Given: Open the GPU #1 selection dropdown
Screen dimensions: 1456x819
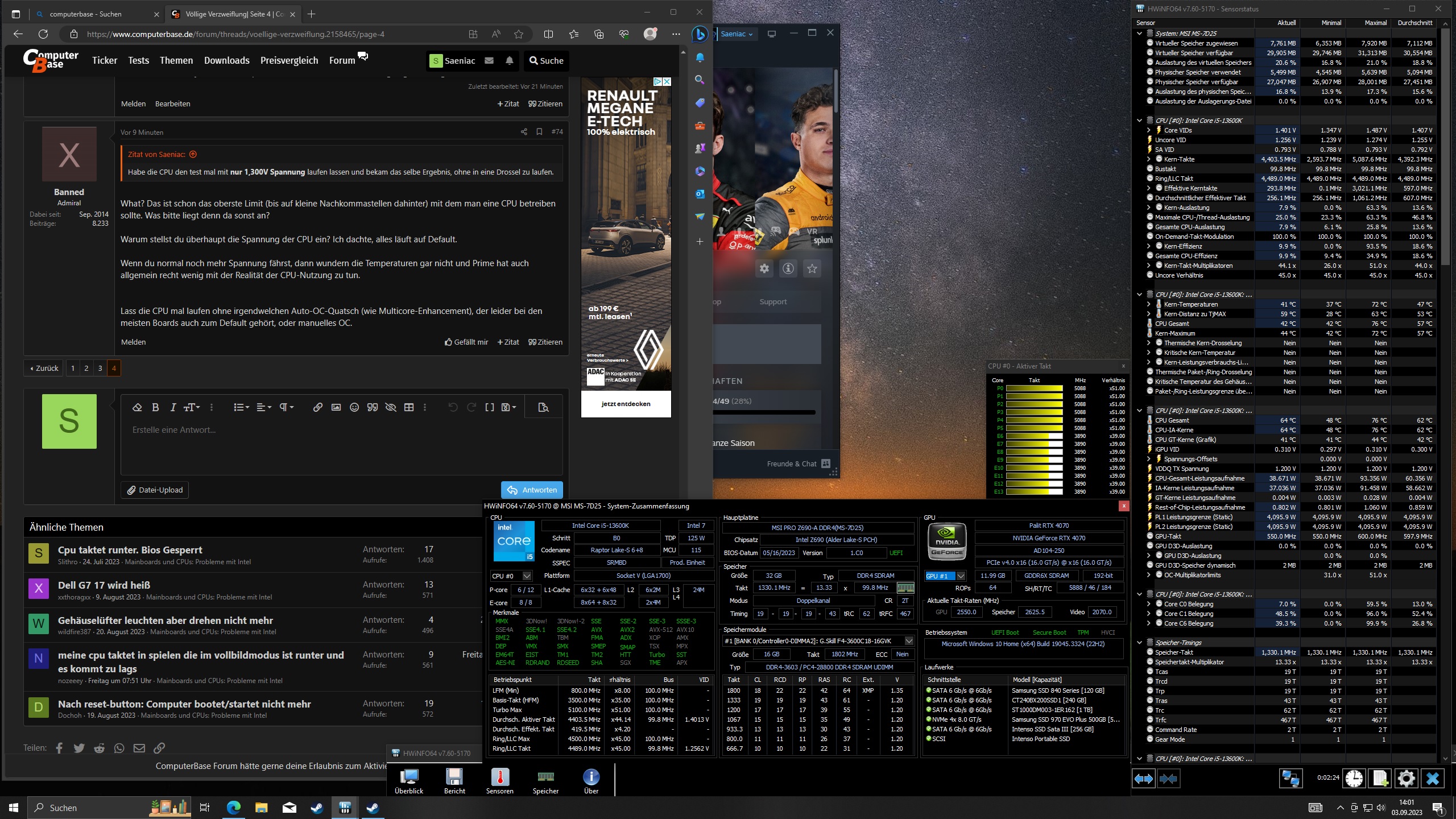Looking at the screenshot, I should 961,576.
